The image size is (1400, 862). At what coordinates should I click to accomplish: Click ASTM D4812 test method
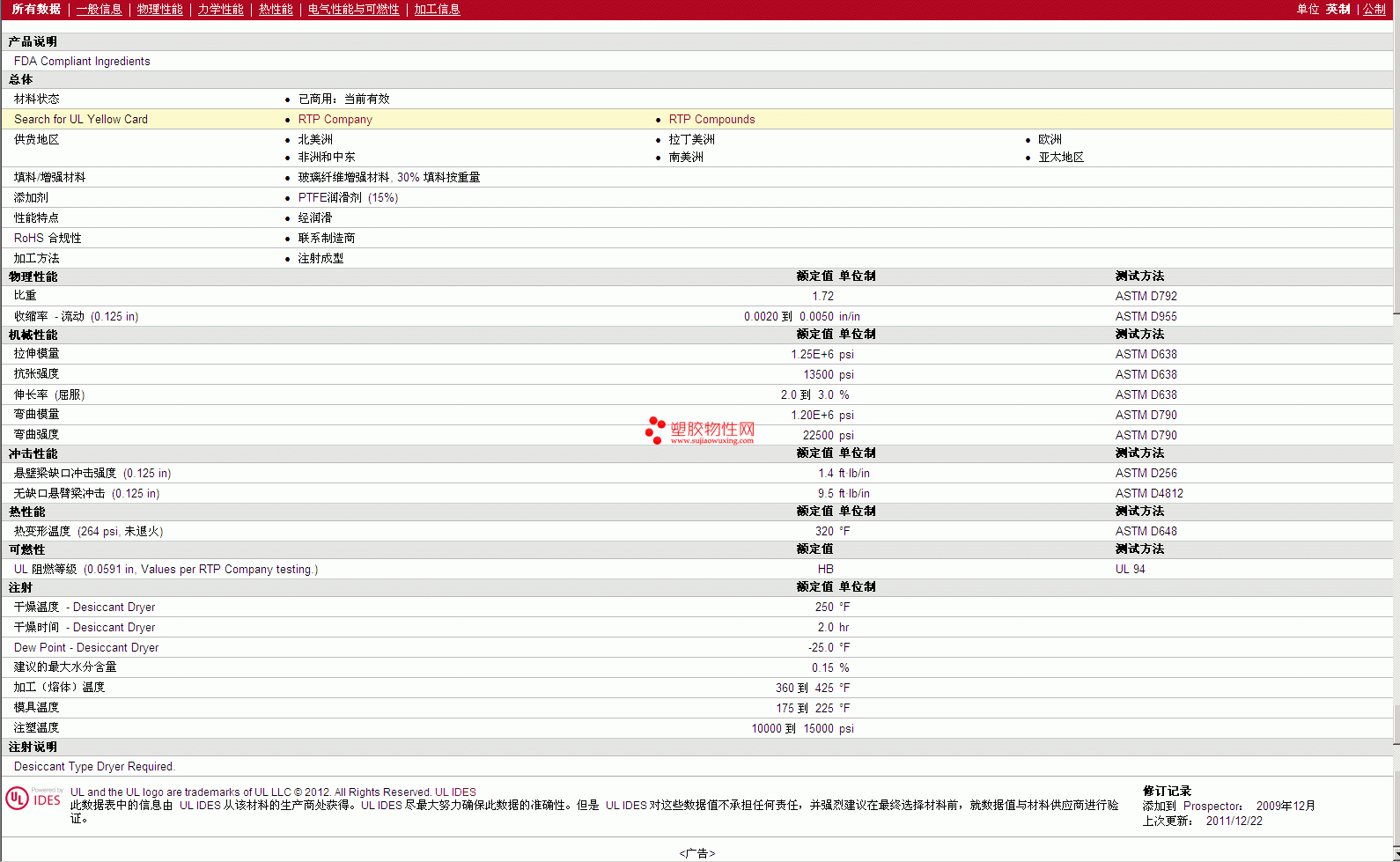tap(1149, 493)
